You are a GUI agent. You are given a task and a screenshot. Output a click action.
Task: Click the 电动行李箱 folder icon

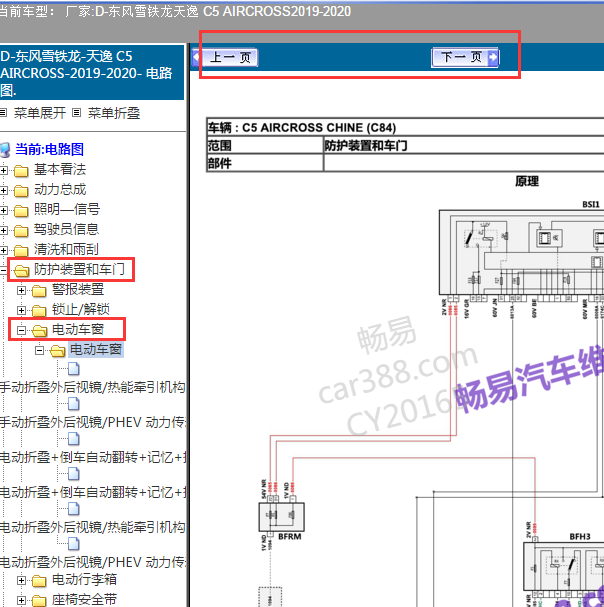click(39, 581)
